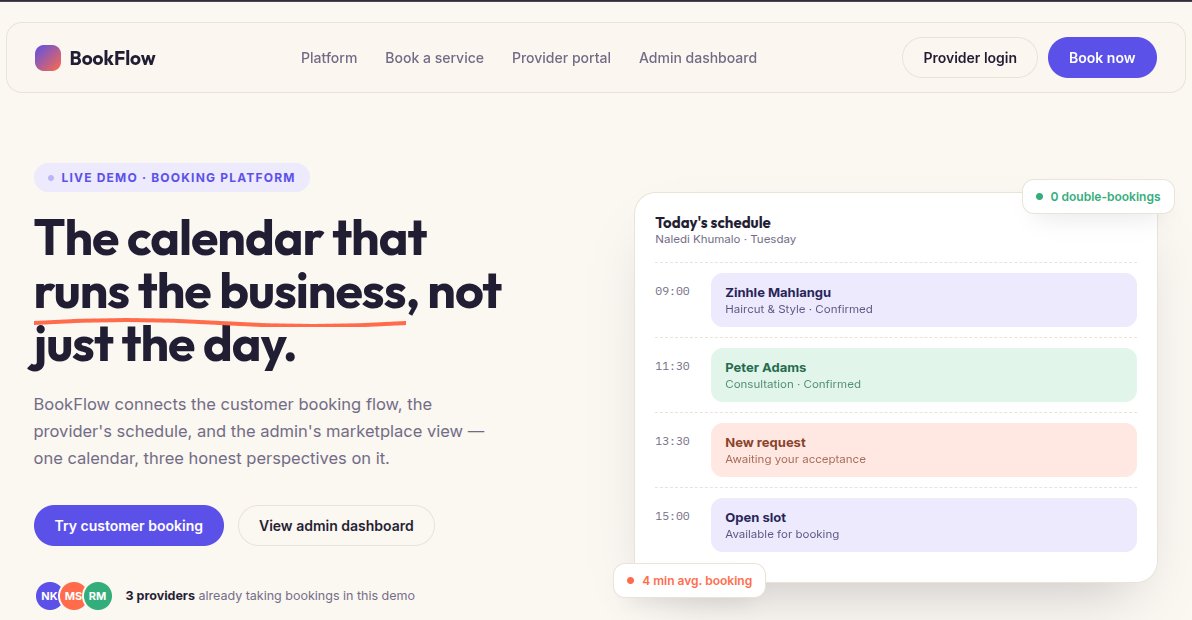Select the Peter Adams consultation card
The height and width of the screenshot is (620, 1192).
[924, 375]
